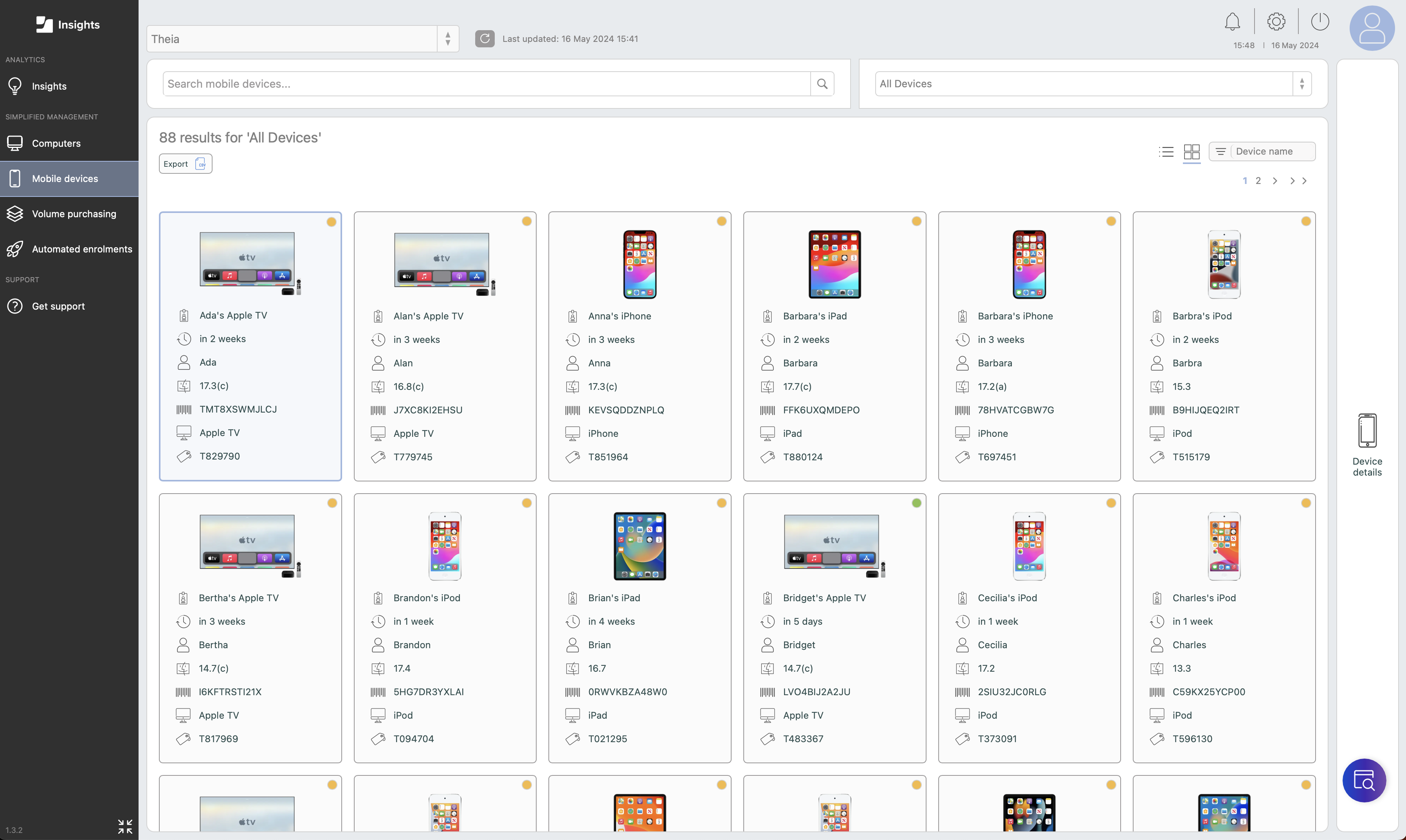Screen dimensions: 1406x840
Task: Switch to grid view icon
Action: (1191, 152)
